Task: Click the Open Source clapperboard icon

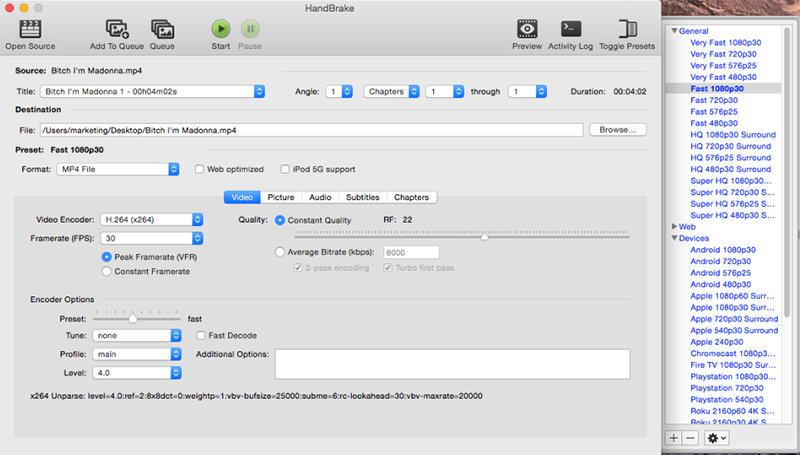Action: click(30, 29)
